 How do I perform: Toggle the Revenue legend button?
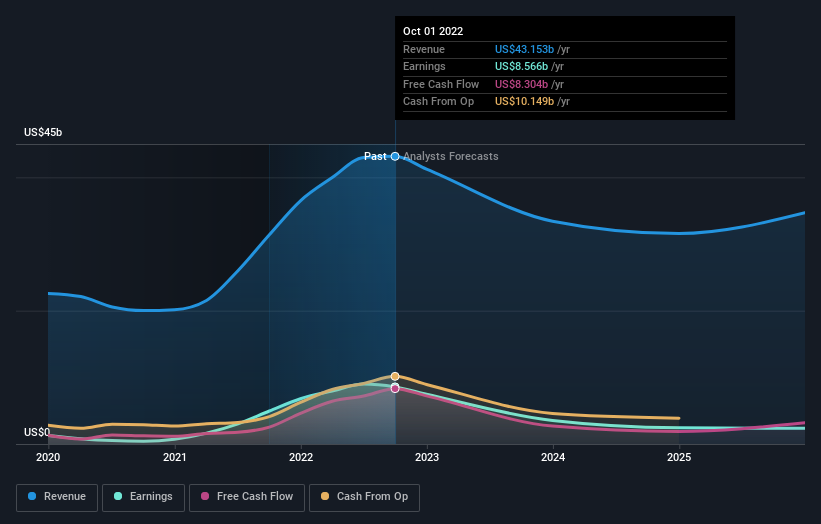[x=57, y=497]
